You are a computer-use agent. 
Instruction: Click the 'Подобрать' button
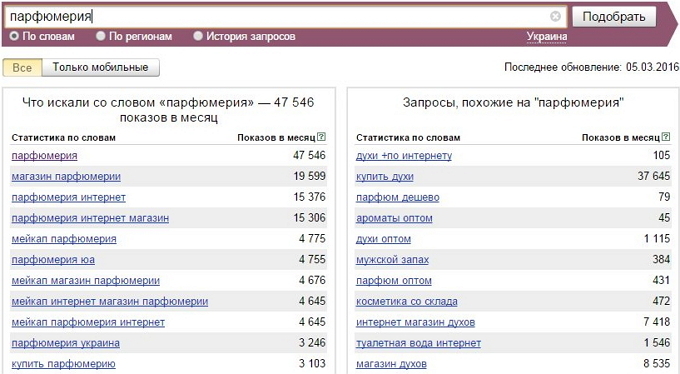(x=614, y=16)
